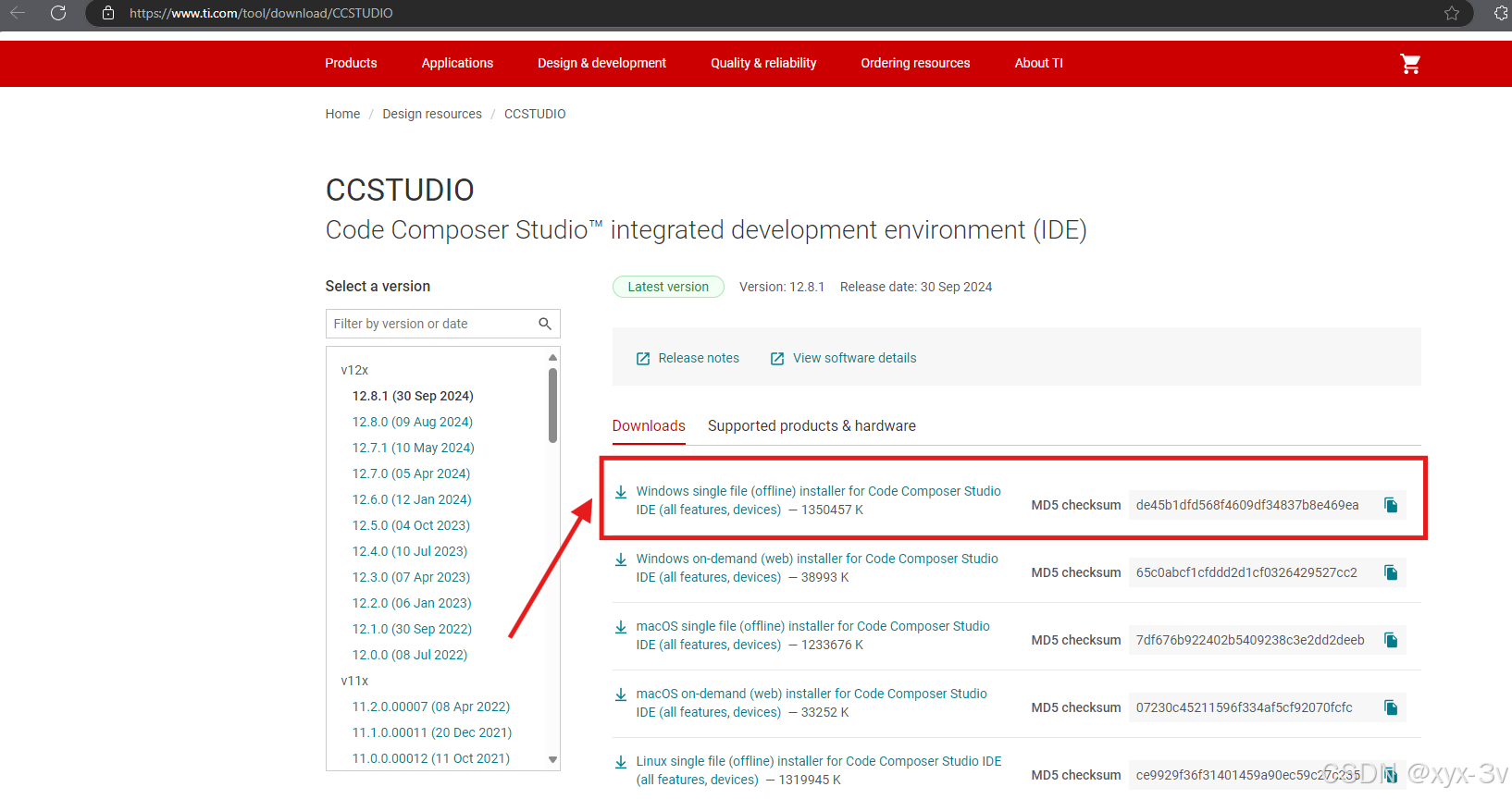Select version 12.7.0 (05 Apr 2024)
The width and height of the screenshot is (1512, 799).
[x=411, y=473]
